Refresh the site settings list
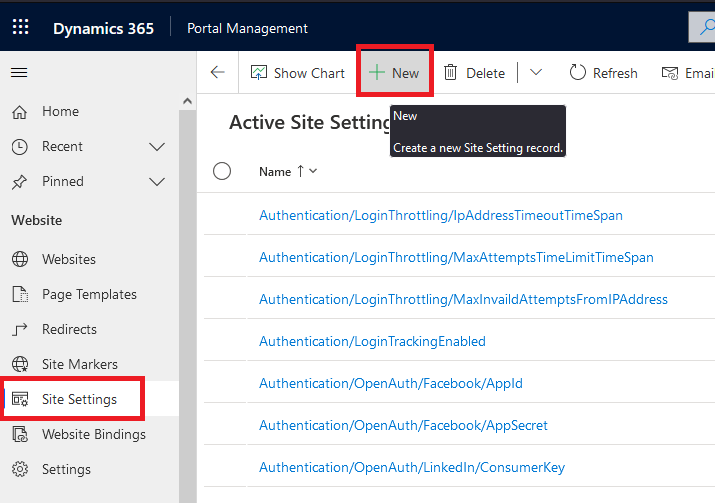The height and width of the screenshot is (503, 715). pos(603,73)
